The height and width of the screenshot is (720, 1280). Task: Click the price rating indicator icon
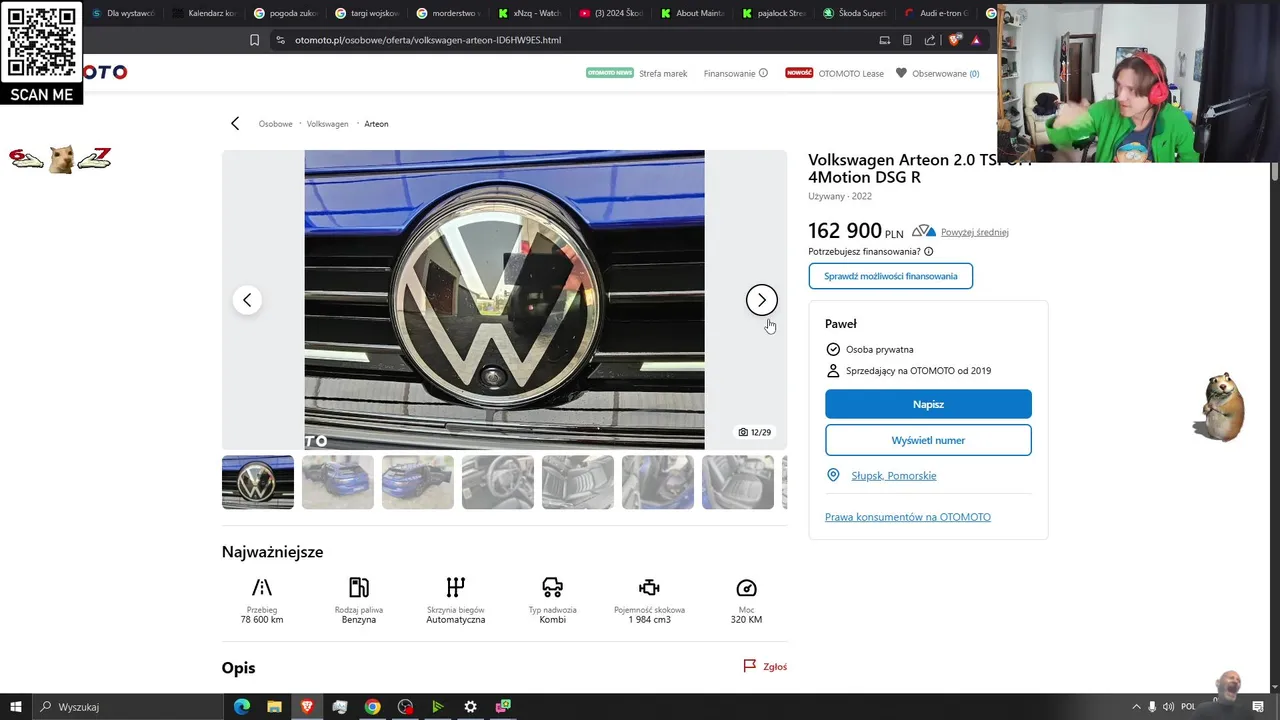coord(924,232)
